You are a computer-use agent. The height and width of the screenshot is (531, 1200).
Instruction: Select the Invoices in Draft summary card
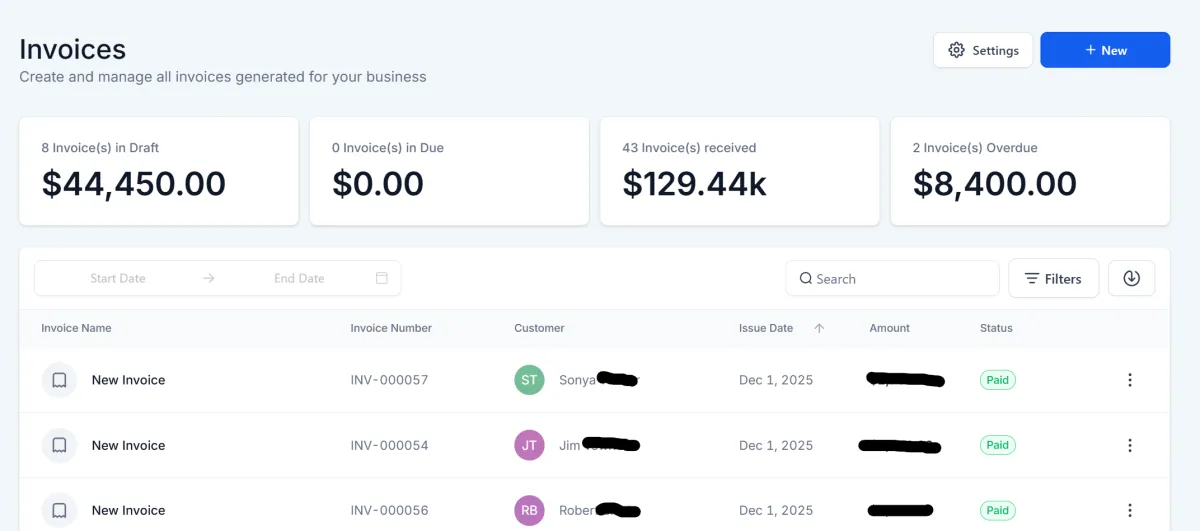click(x=159, y=171)
